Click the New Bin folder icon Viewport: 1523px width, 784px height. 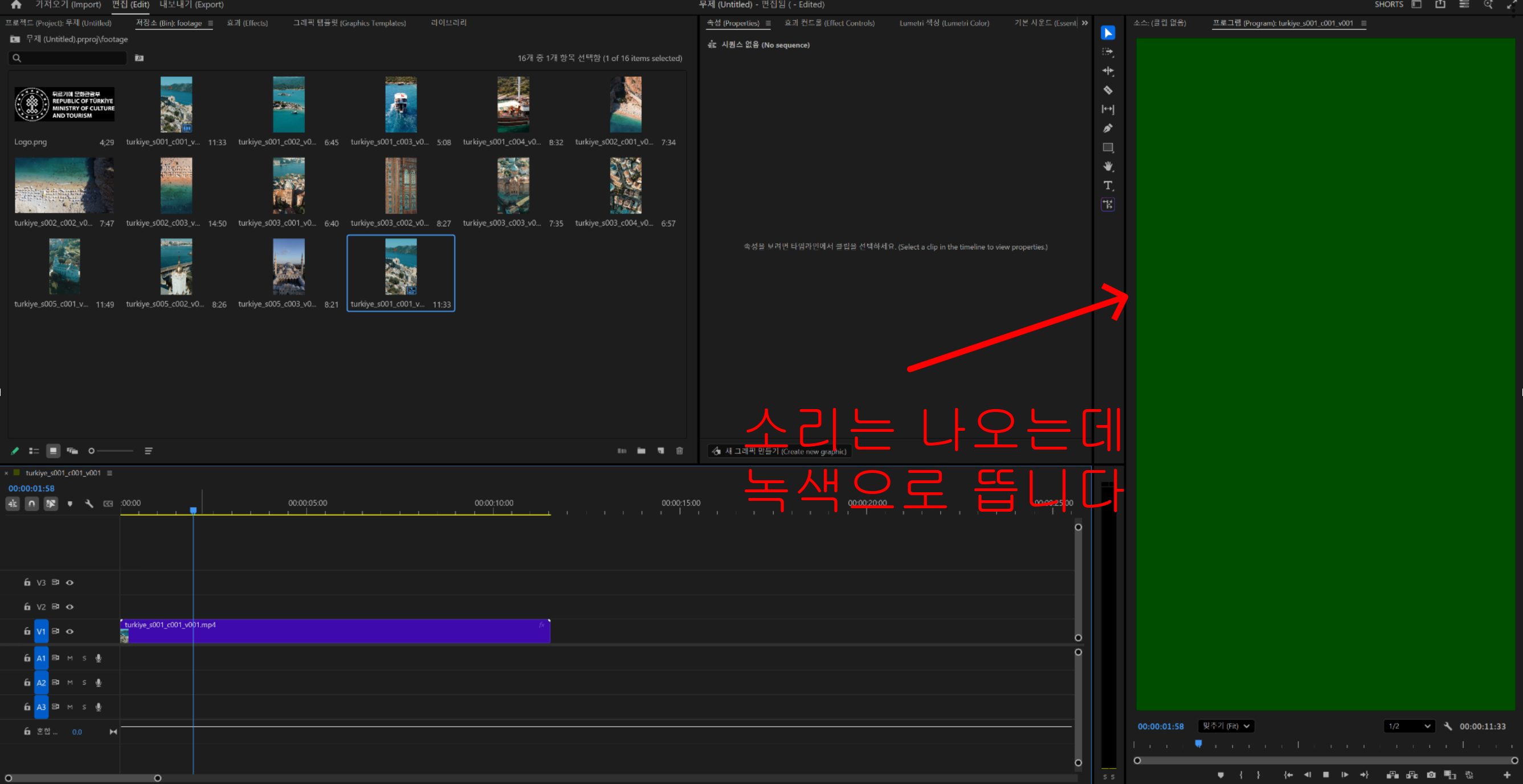tap(641, 451)
